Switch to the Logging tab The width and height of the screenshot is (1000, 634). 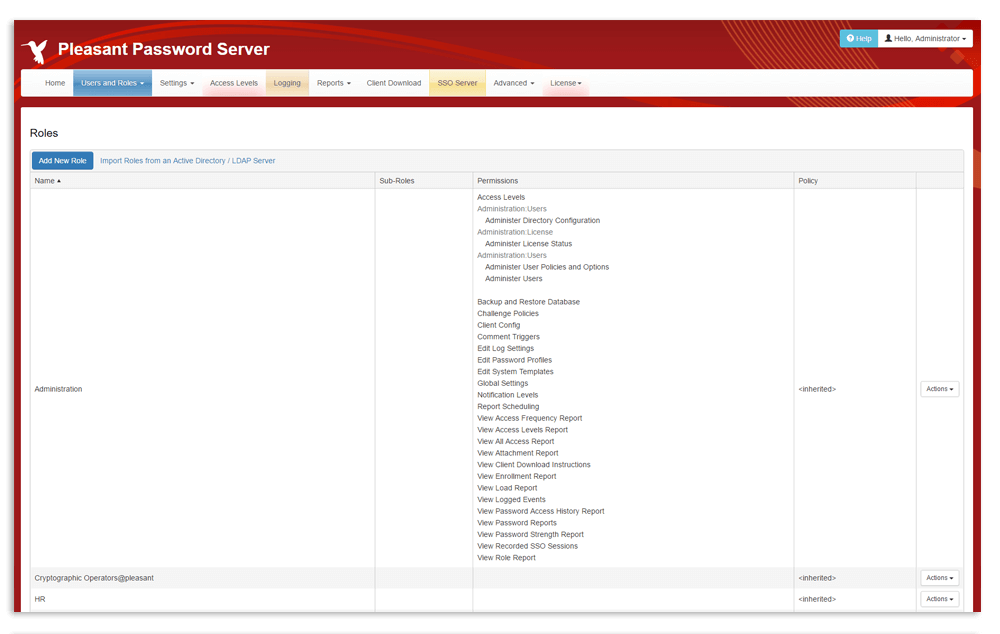coord(287,83)
